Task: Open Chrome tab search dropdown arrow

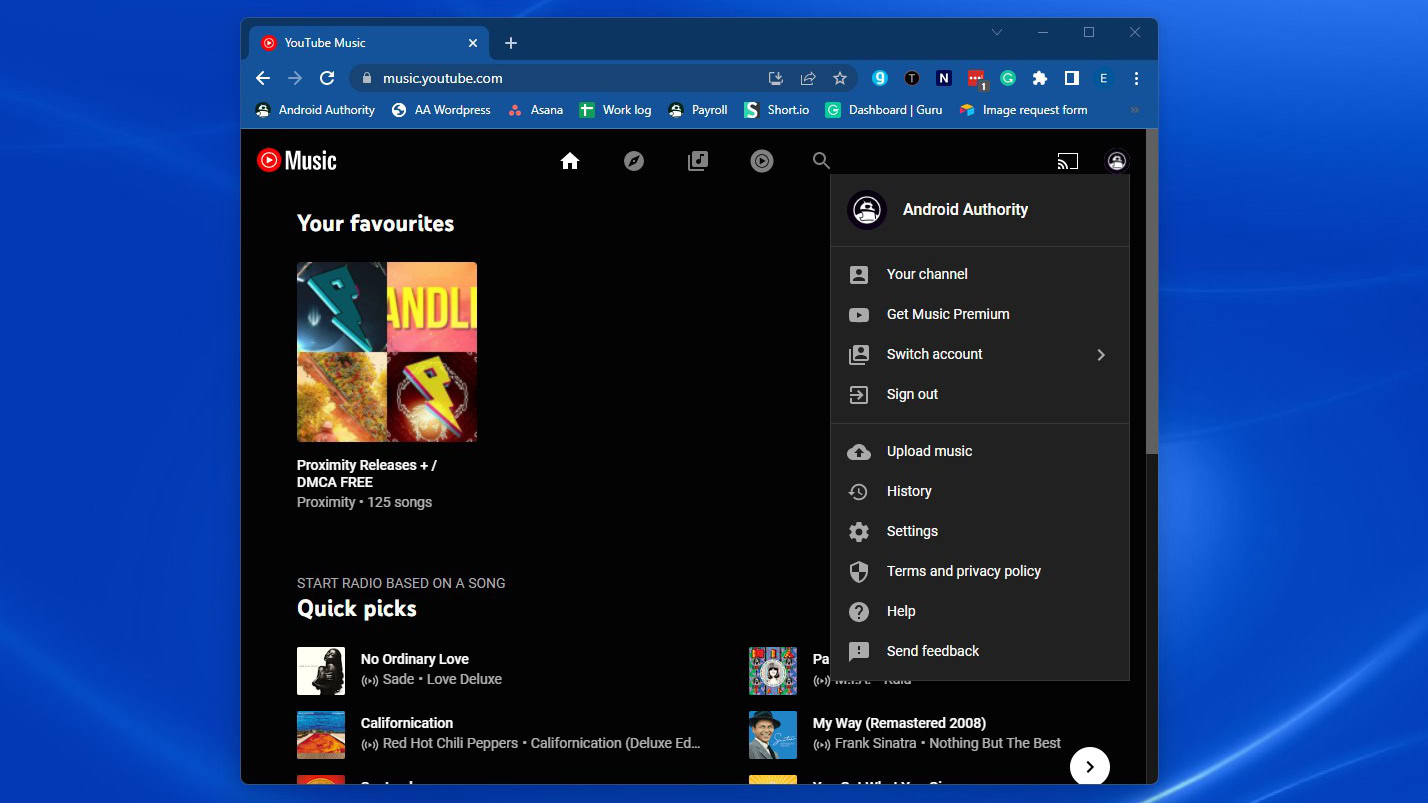Action: coord(997,33)
